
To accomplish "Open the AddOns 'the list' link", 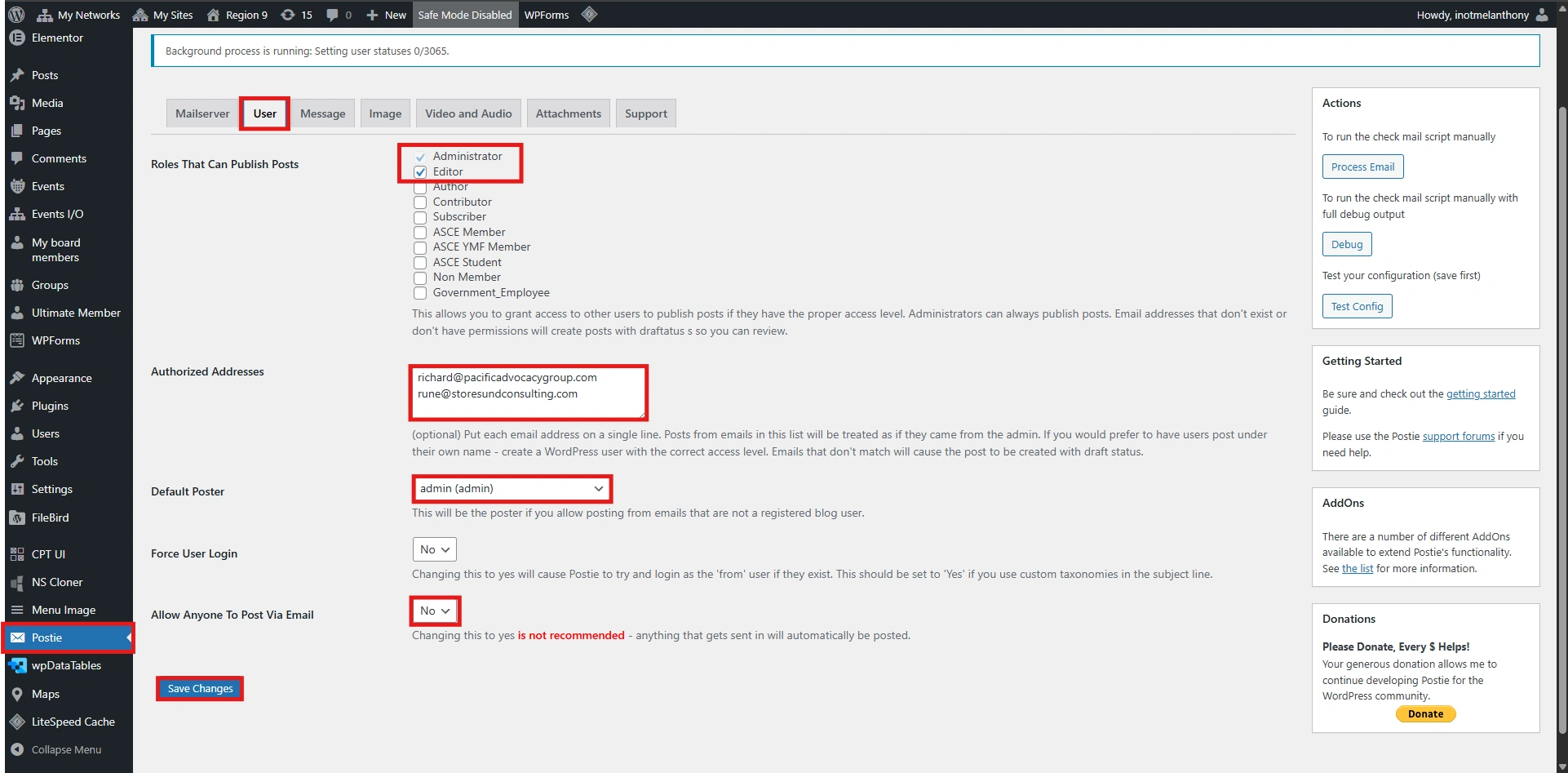I will click(1358, 569).
